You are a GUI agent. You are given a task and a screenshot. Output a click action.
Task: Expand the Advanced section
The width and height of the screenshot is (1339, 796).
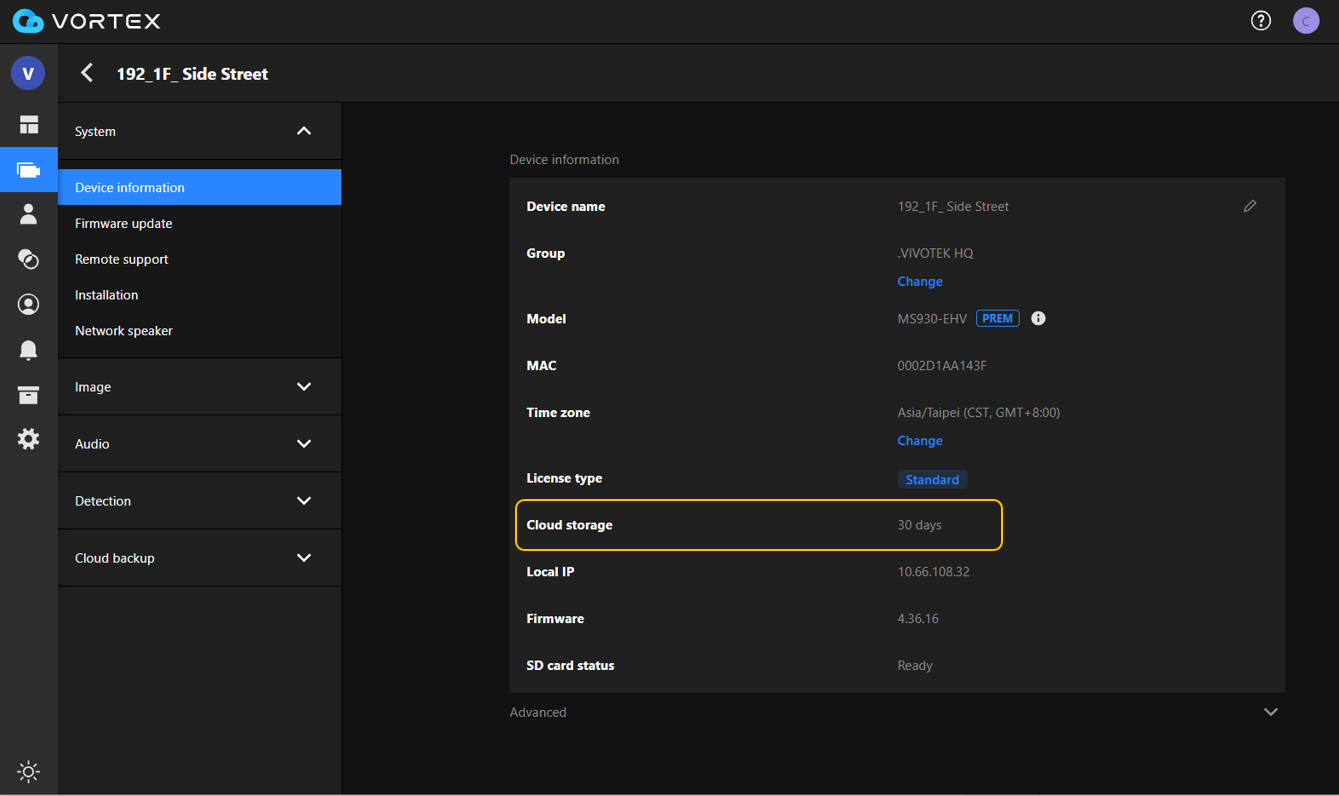[x=1270, y=711]
